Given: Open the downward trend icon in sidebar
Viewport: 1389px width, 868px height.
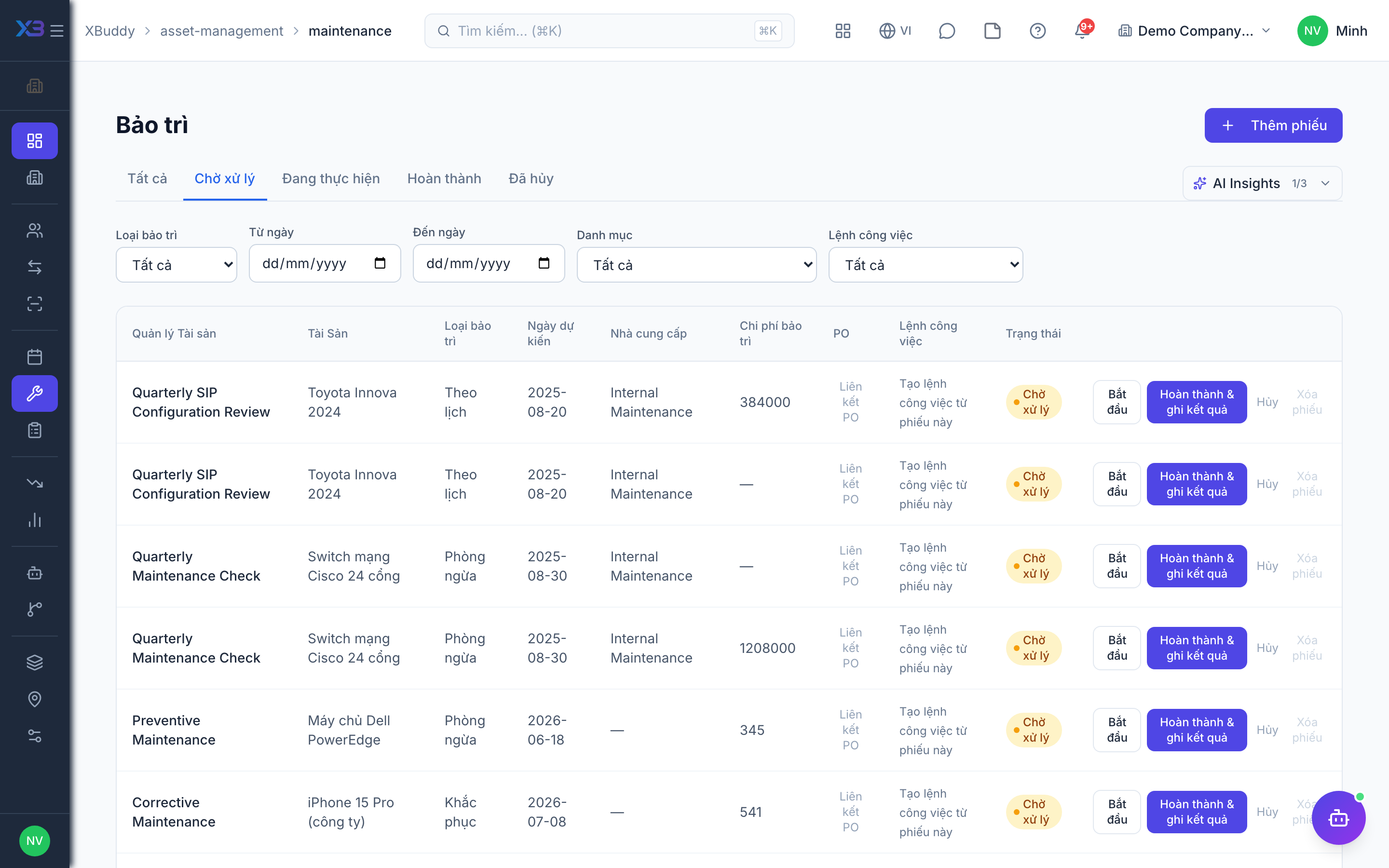Looking at the screenshot, I should (34, 483).
